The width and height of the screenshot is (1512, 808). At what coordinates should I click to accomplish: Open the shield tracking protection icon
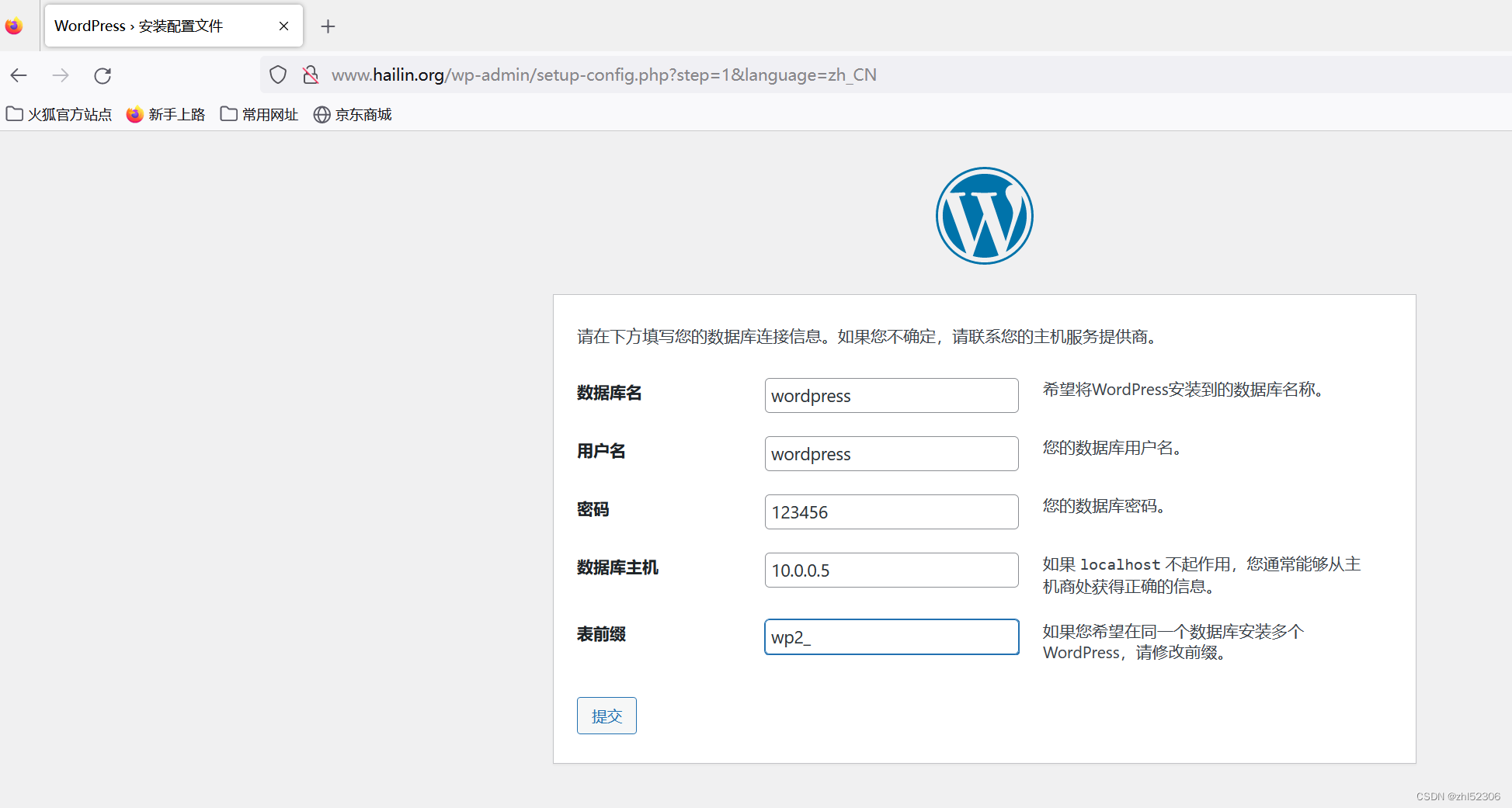click(x=278, y=75)
